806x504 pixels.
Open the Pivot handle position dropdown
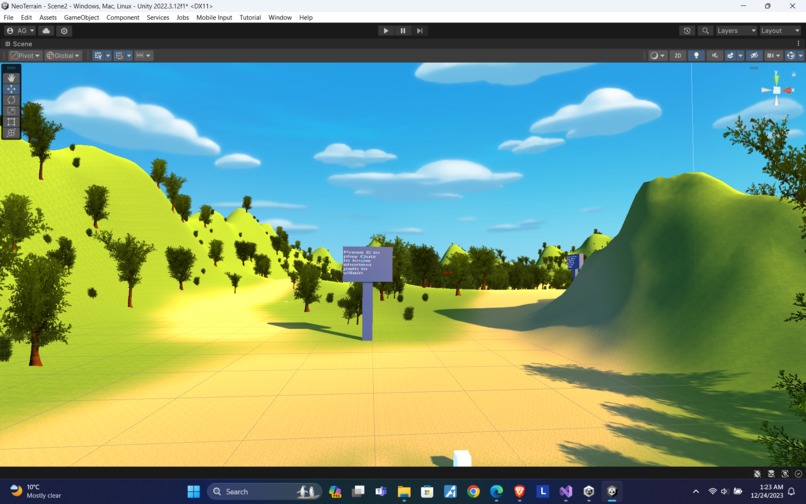point(25,56)
